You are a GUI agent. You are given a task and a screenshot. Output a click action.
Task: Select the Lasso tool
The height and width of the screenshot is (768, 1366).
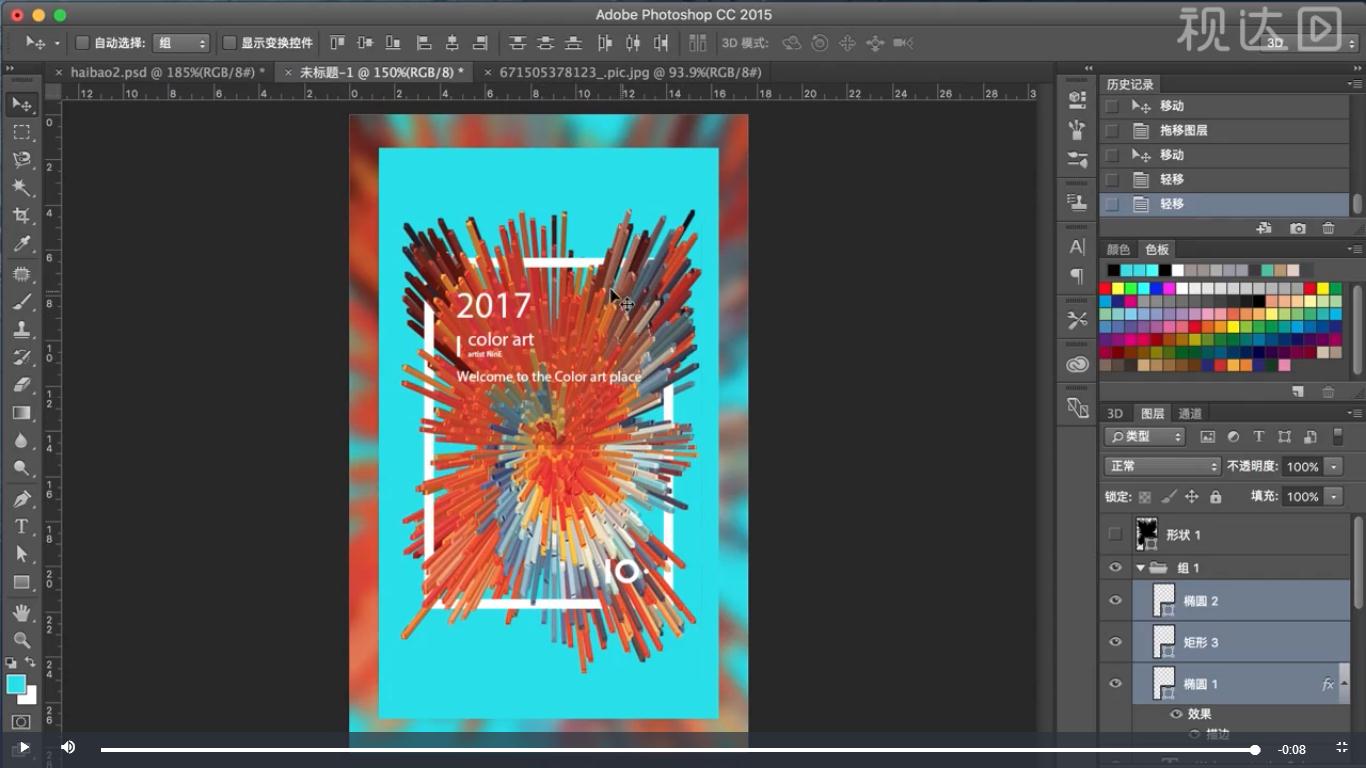tap(21, 160)
